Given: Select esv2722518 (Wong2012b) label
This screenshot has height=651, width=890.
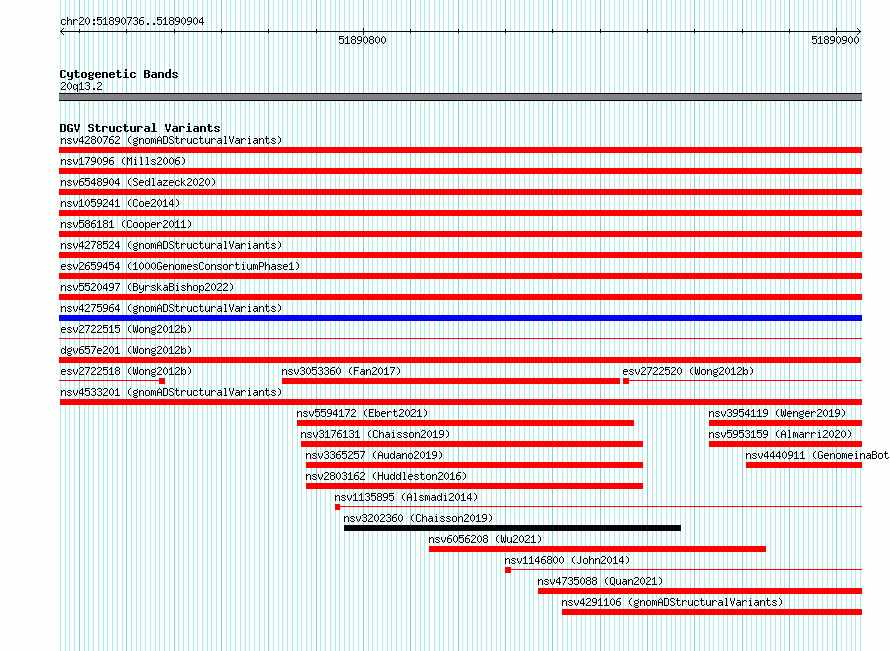Looking at the screenshot, I should point(126,371).
